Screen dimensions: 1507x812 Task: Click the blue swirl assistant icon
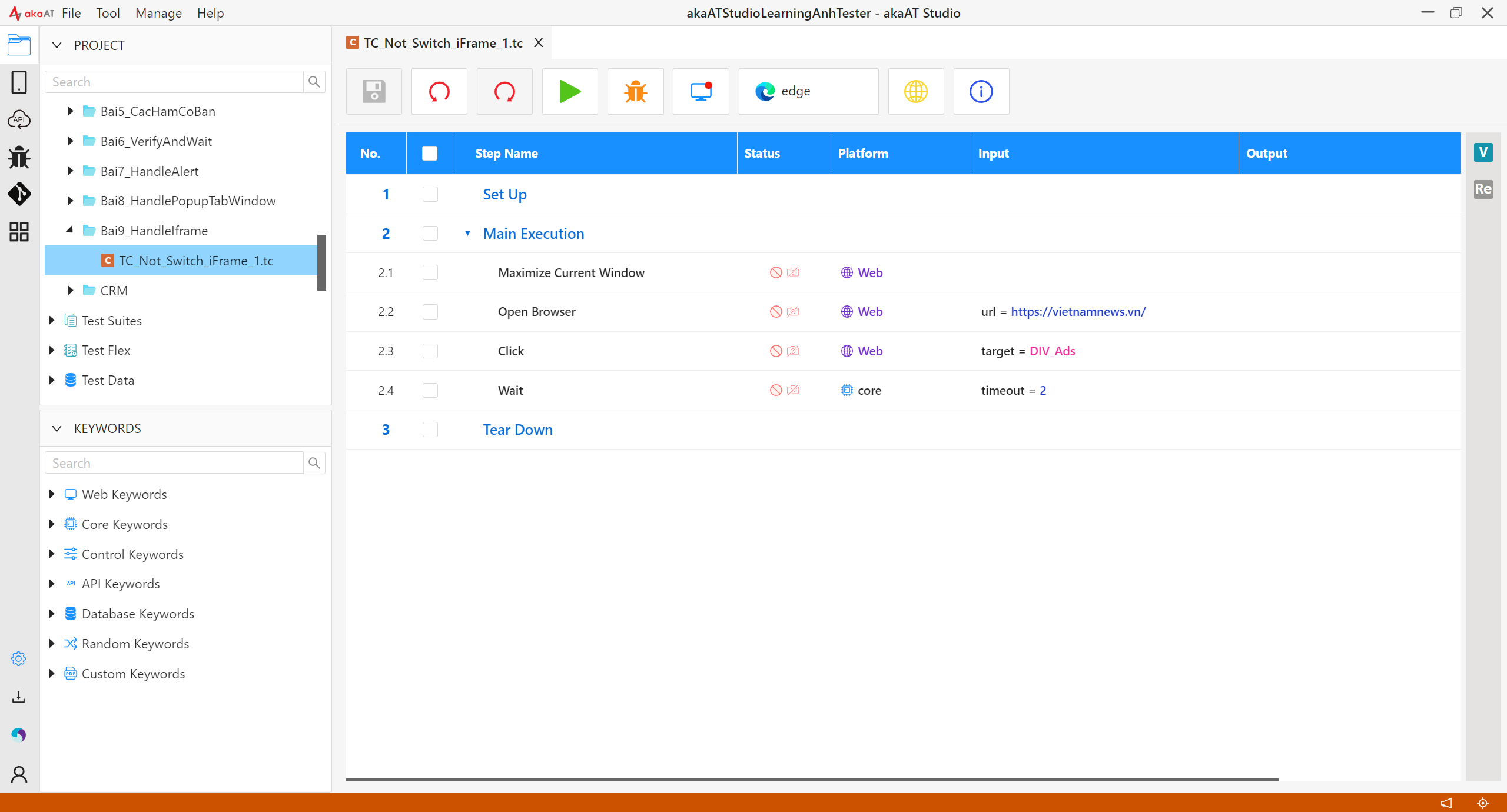pyautogui.click(x=19, y=735)
